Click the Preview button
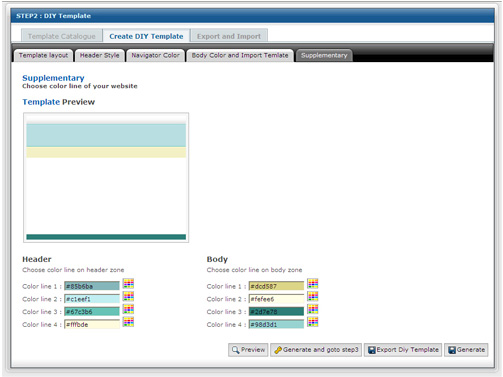 click(x=248, y=350)
